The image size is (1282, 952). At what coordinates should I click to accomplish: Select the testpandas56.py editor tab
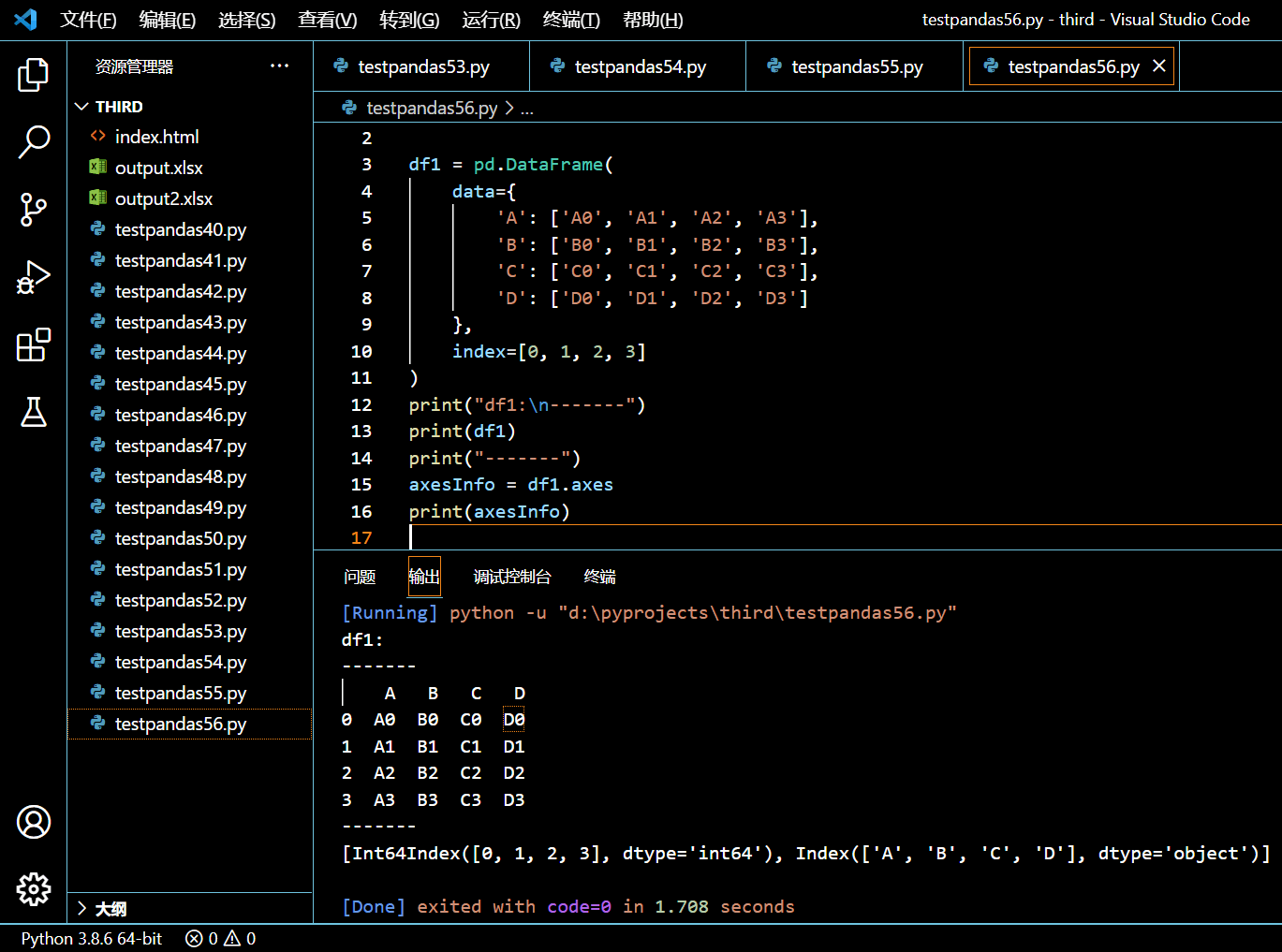coord(1073,66)
